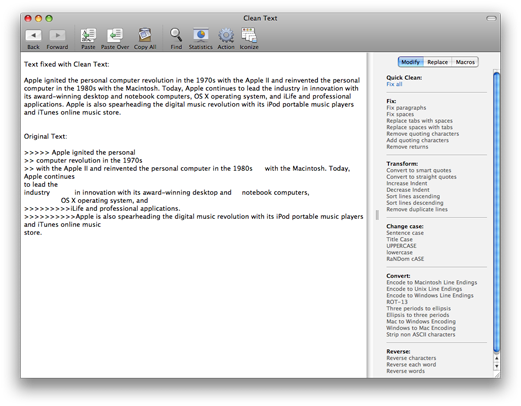Click the Fix all link
Image resolution: width=521 pixels, height=406 pixels.
(x=394, y=84)
